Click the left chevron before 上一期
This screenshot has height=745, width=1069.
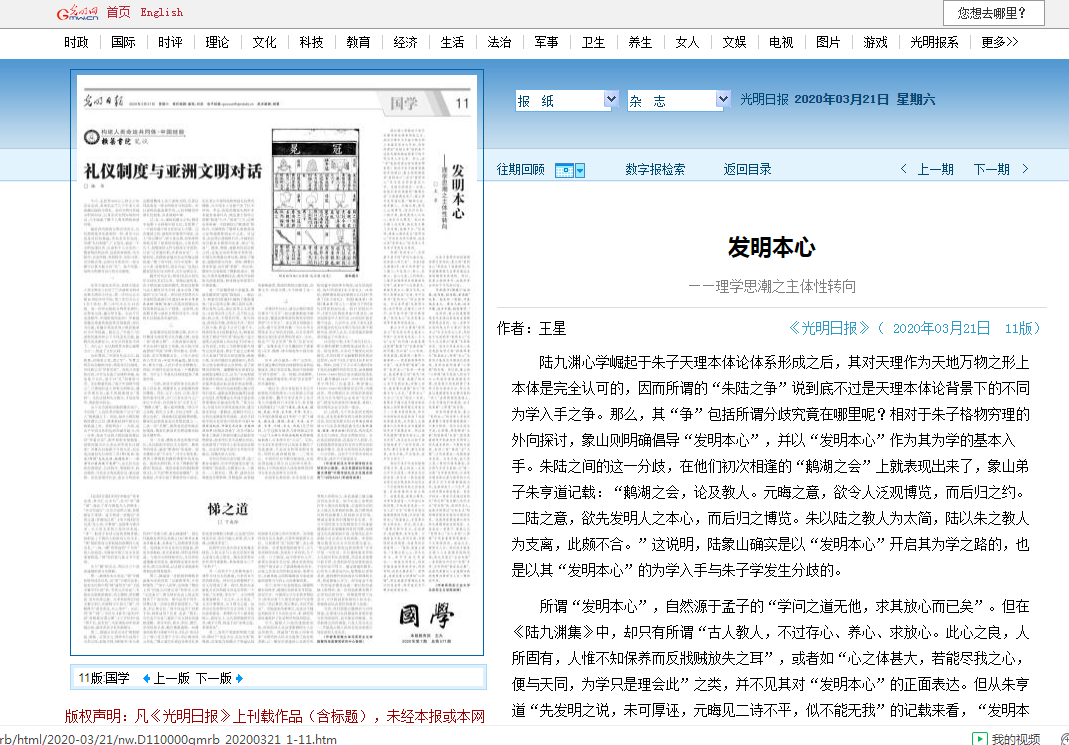pyautogui.click(x=904, y=169)
